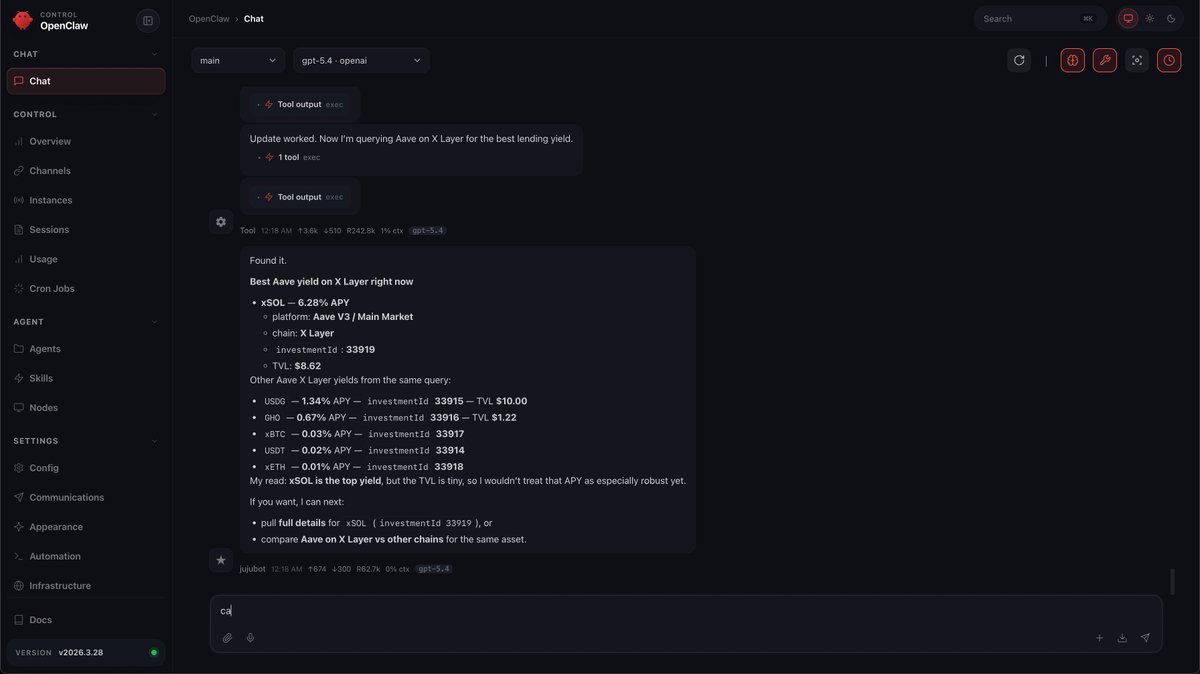Click the Infrastructure globe icon

coord(19,586)
